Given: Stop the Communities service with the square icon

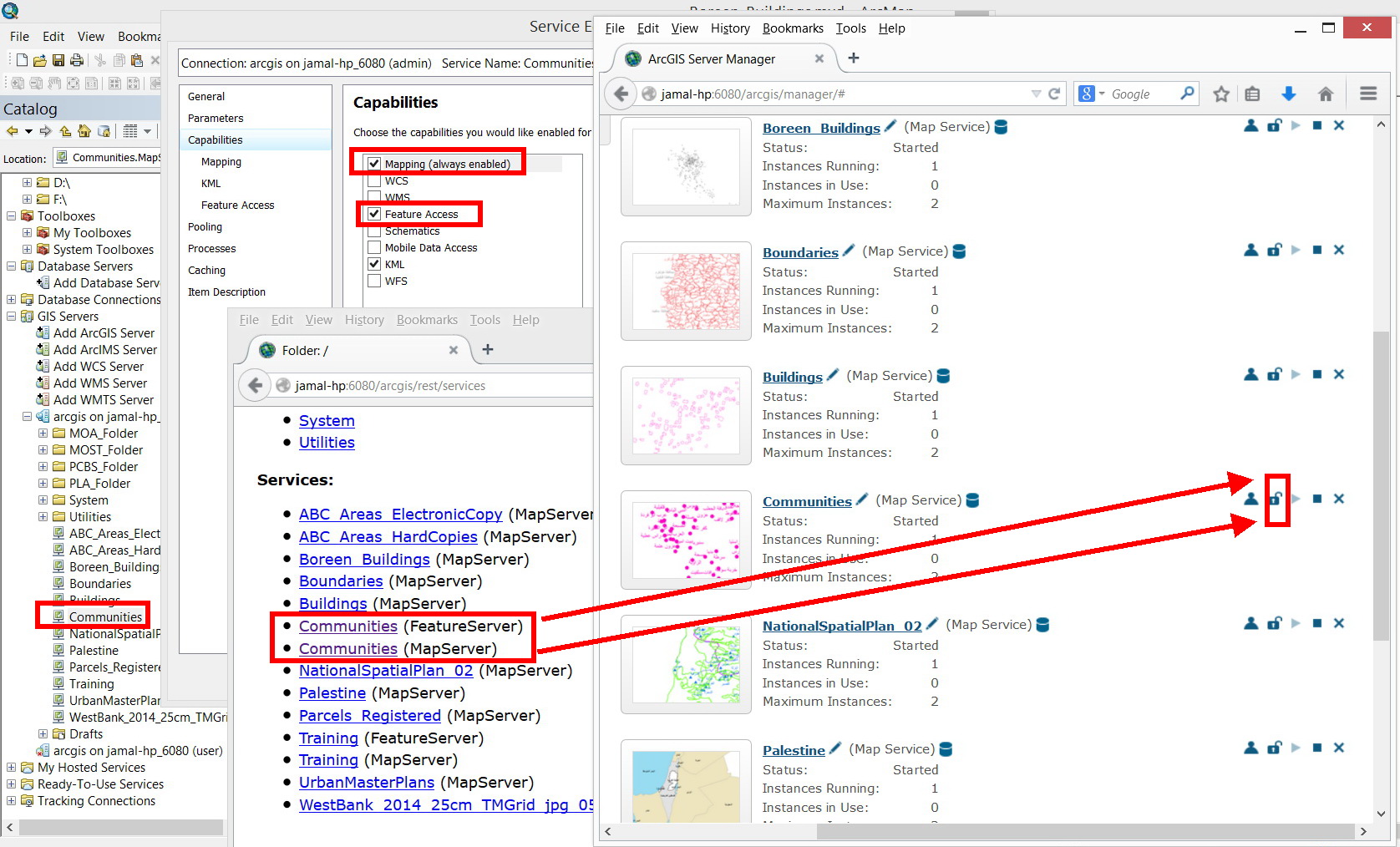Looking at the screenshot, I should 1317,499.
